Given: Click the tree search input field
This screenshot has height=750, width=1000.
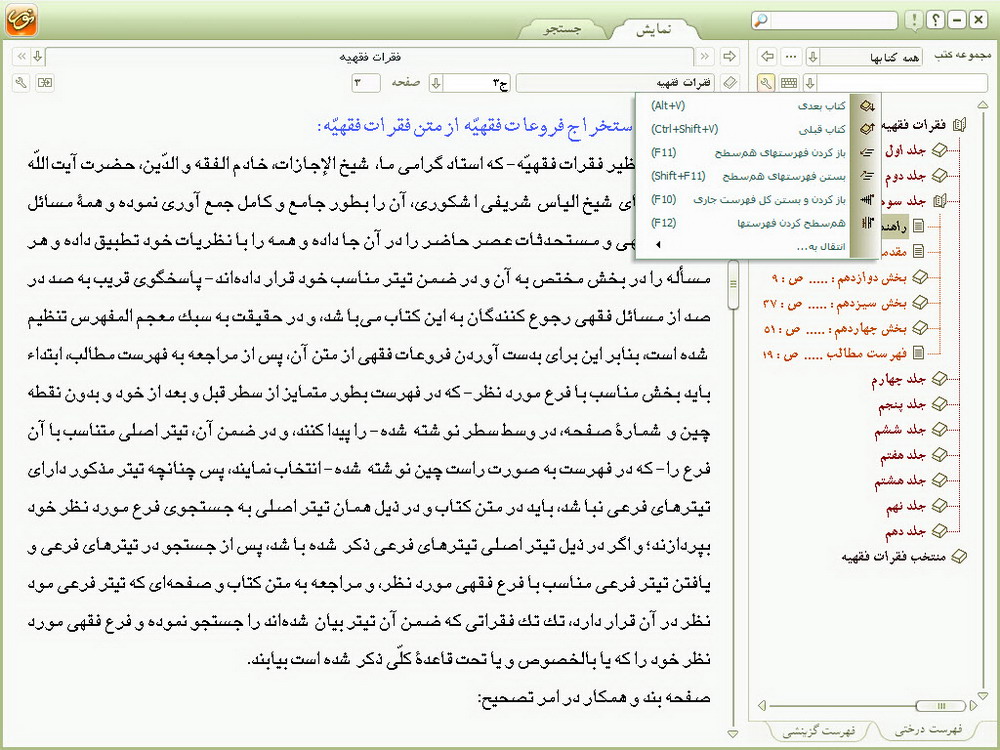Looking at the screenshot, I should tap(902, 83).
